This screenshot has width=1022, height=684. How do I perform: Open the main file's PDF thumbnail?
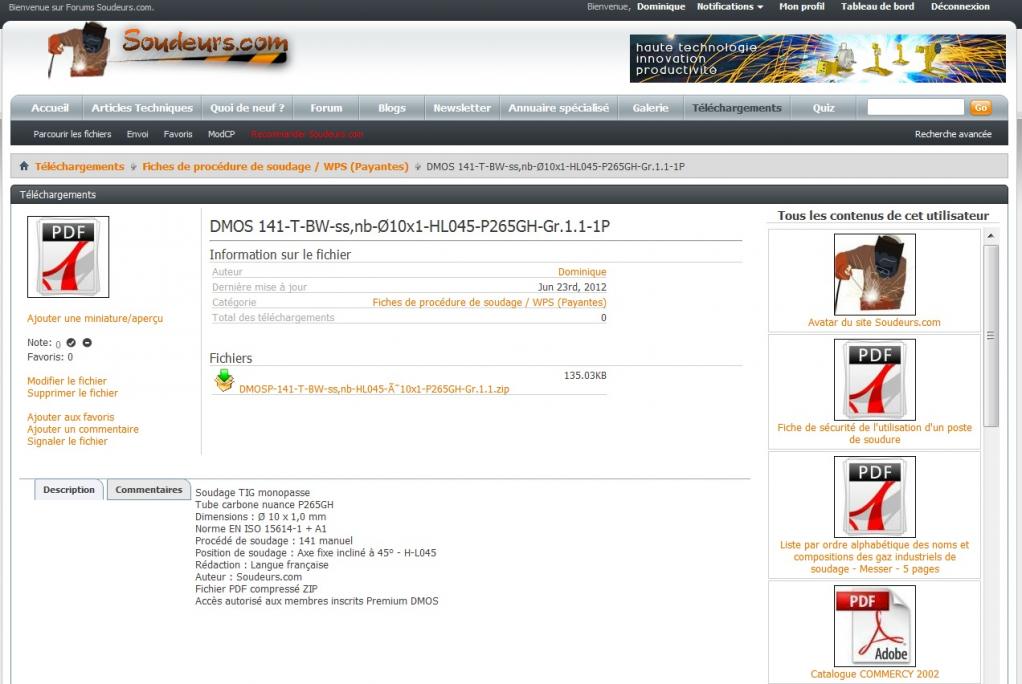click(x=68, y=257)
